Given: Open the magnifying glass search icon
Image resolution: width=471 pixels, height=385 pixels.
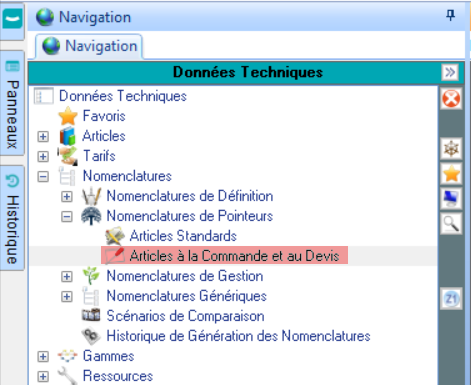Looking at the screenshot, I should click(x=451, y=224).
